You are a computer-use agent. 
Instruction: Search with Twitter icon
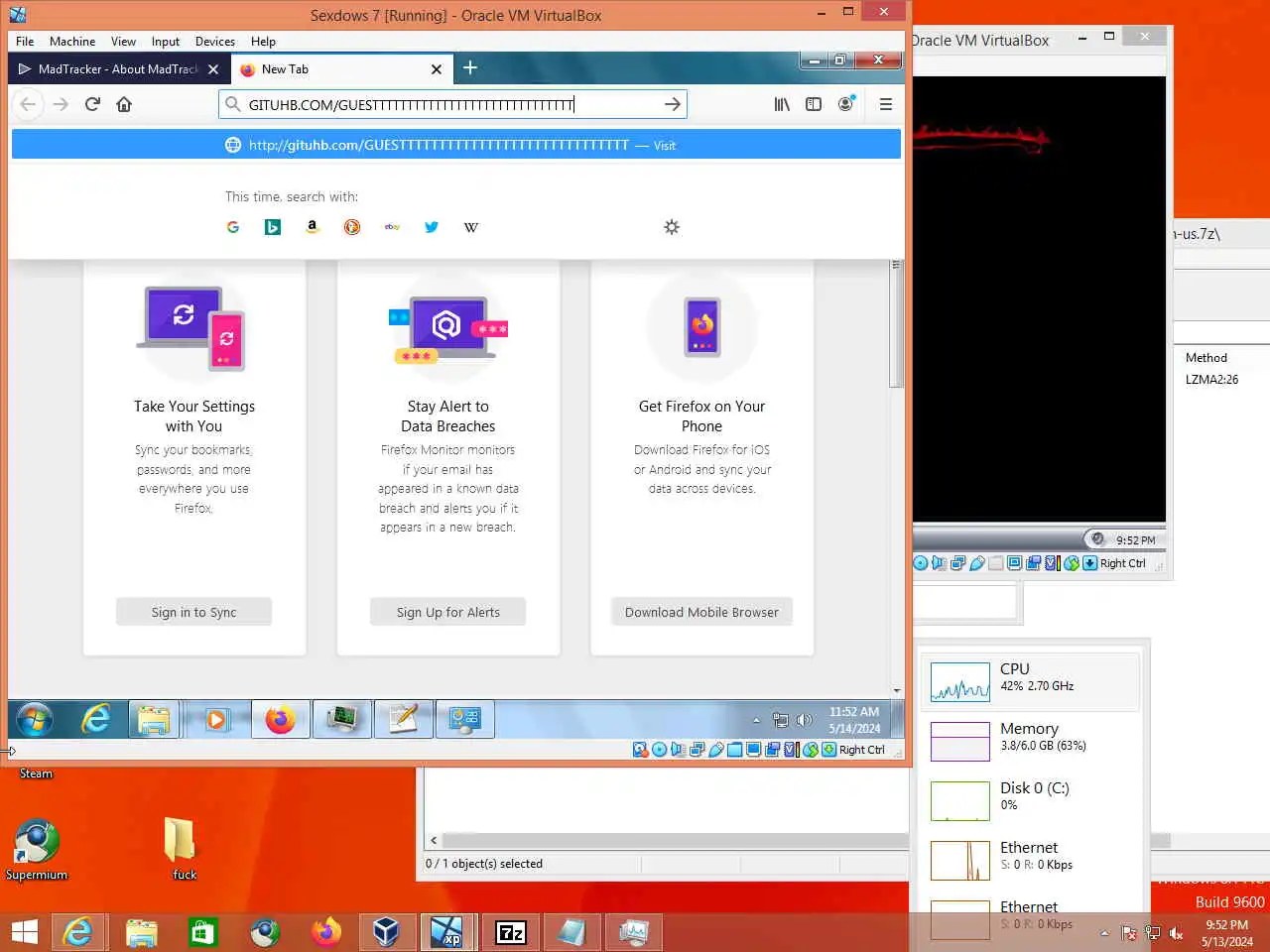(x=432, y=227)
